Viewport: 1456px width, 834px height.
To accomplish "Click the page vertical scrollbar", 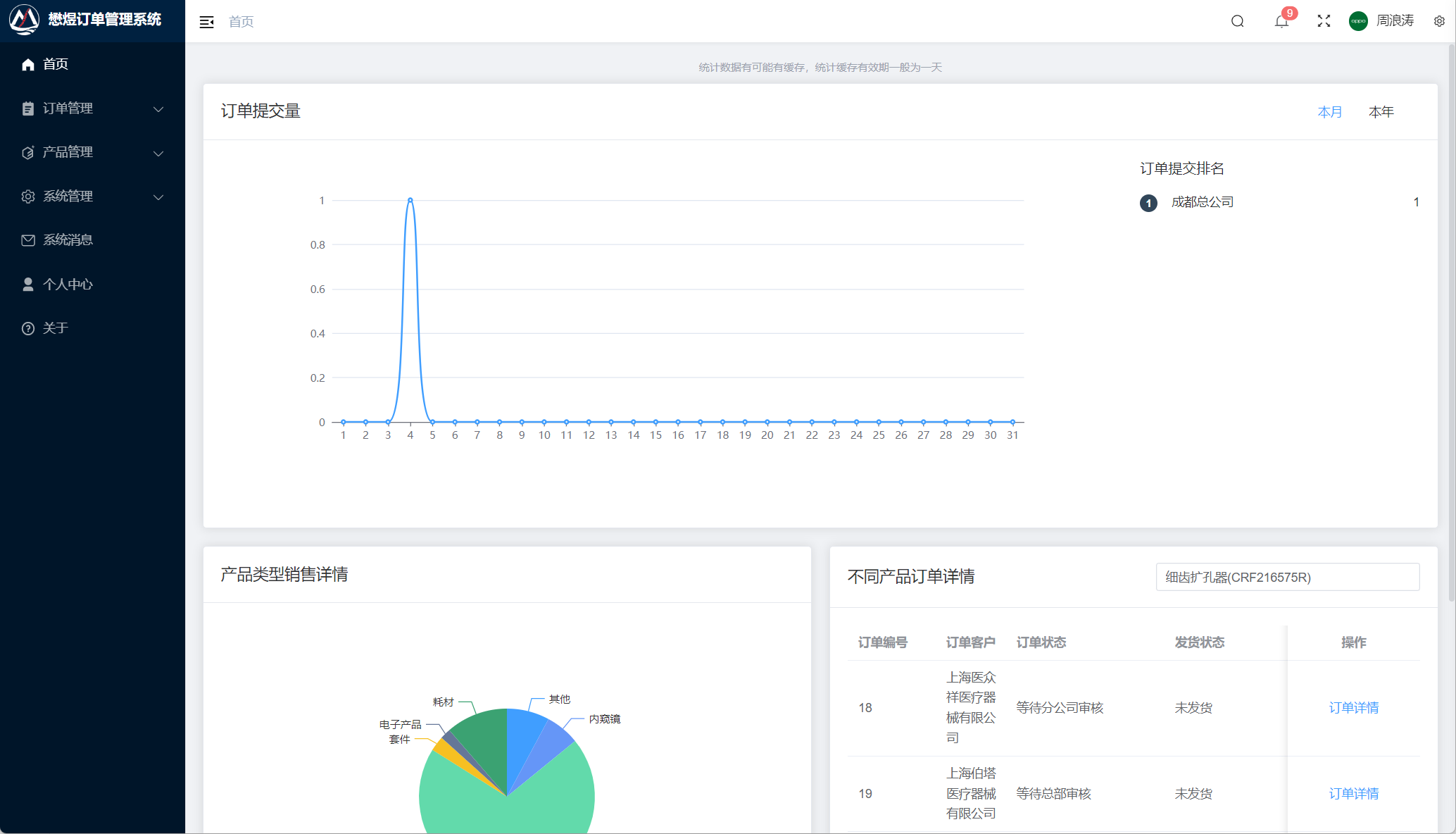I will (1451, 324).
